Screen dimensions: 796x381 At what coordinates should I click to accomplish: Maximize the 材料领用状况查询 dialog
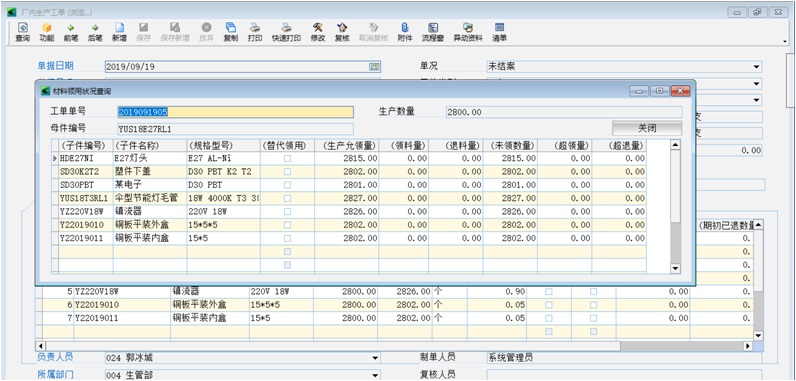659,91
